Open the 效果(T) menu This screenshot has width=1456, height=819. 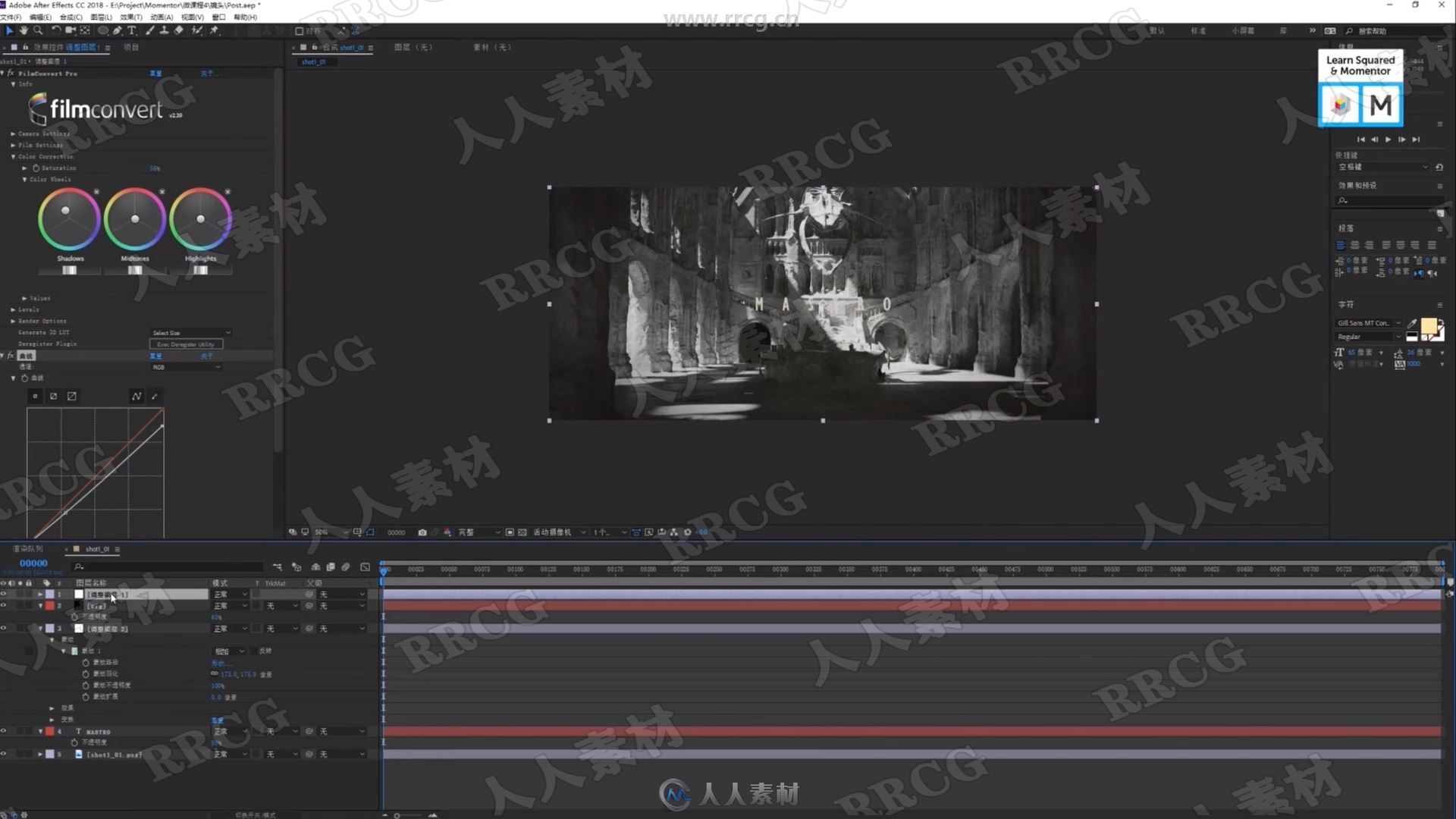pyautogui.click(x=130, y=17)
